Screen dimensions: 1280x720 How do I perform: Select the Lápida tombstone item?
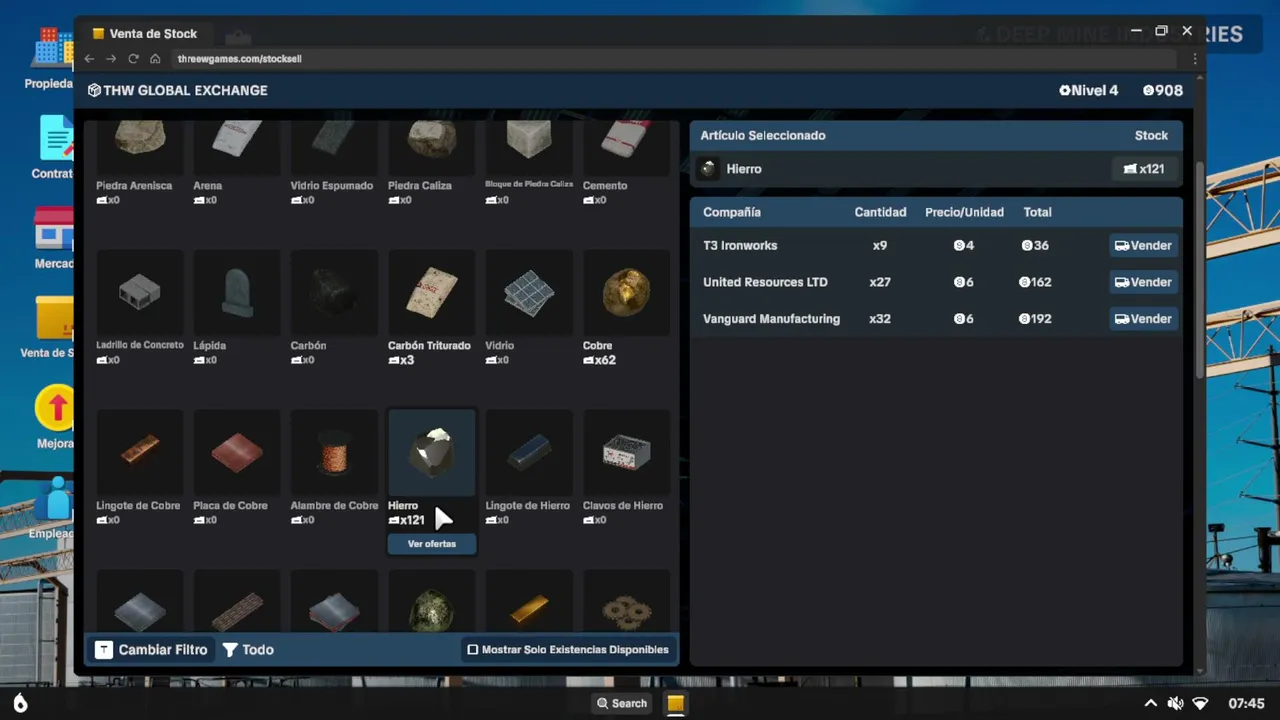(236, 293)
